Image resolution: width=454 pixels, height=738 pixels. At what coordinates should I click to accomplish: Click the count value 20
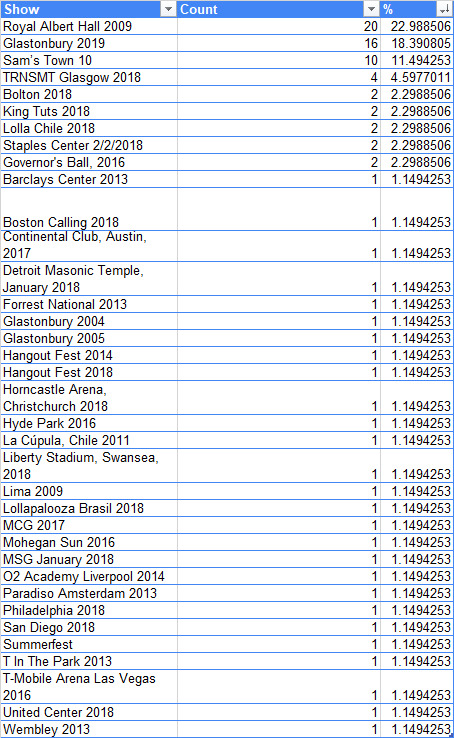[371, 26]
